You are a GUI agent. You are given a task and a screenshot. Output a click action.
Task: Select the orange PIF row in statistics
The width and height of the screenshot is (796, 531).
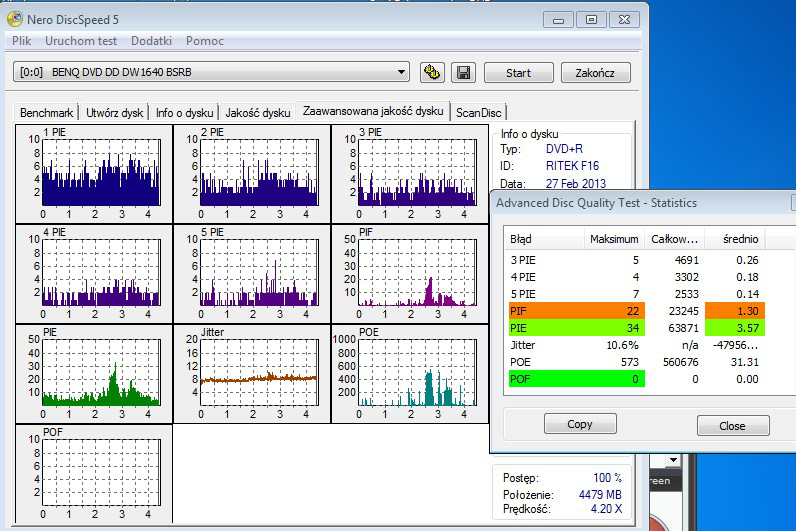point(635,311)
